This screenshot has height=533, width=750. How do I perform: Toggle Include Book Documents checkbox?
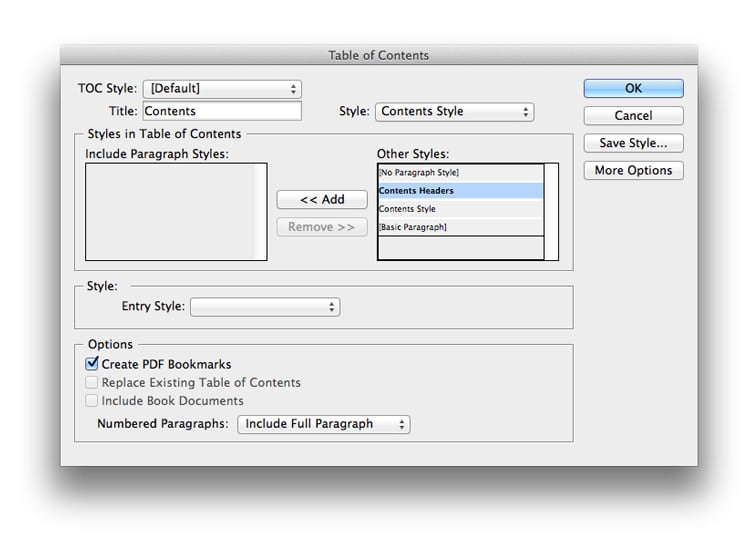point(91,400)
